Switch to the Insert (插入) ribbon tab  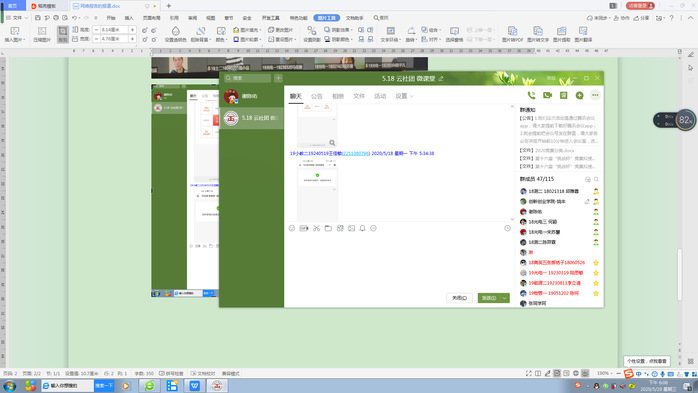(129, 18)
